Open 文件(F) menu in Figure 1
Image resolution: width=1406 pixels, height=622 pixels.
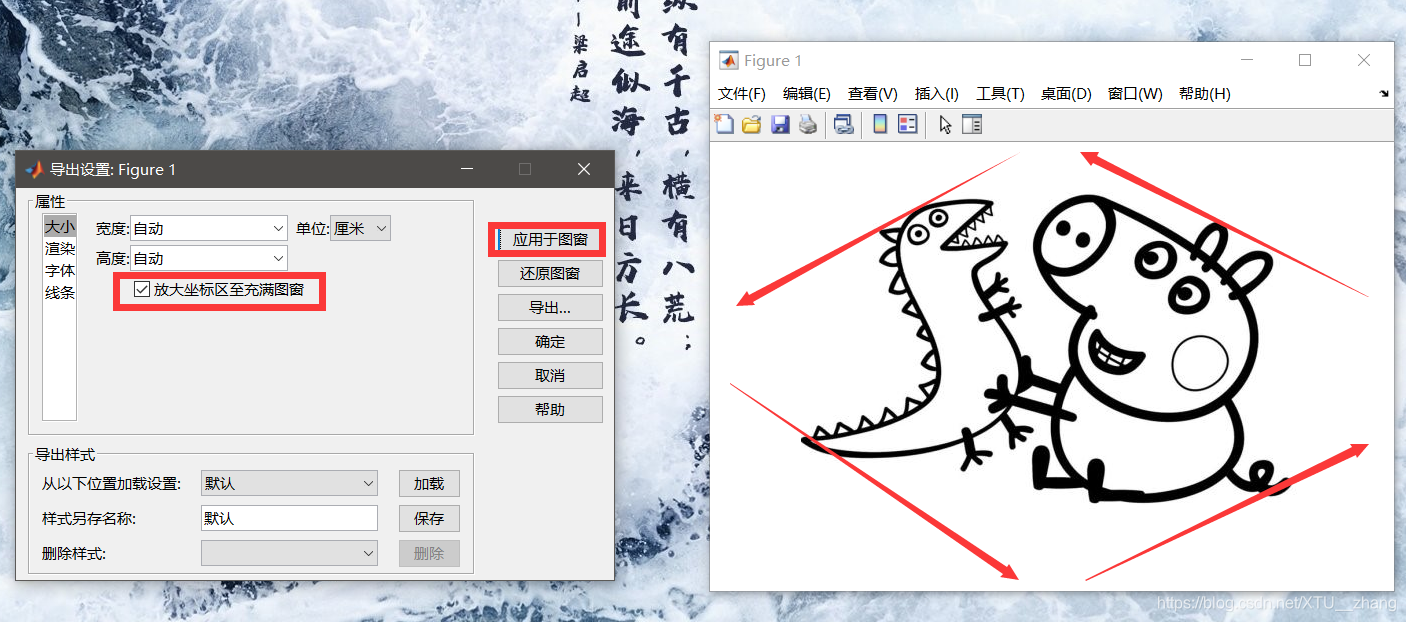(742, 93)
